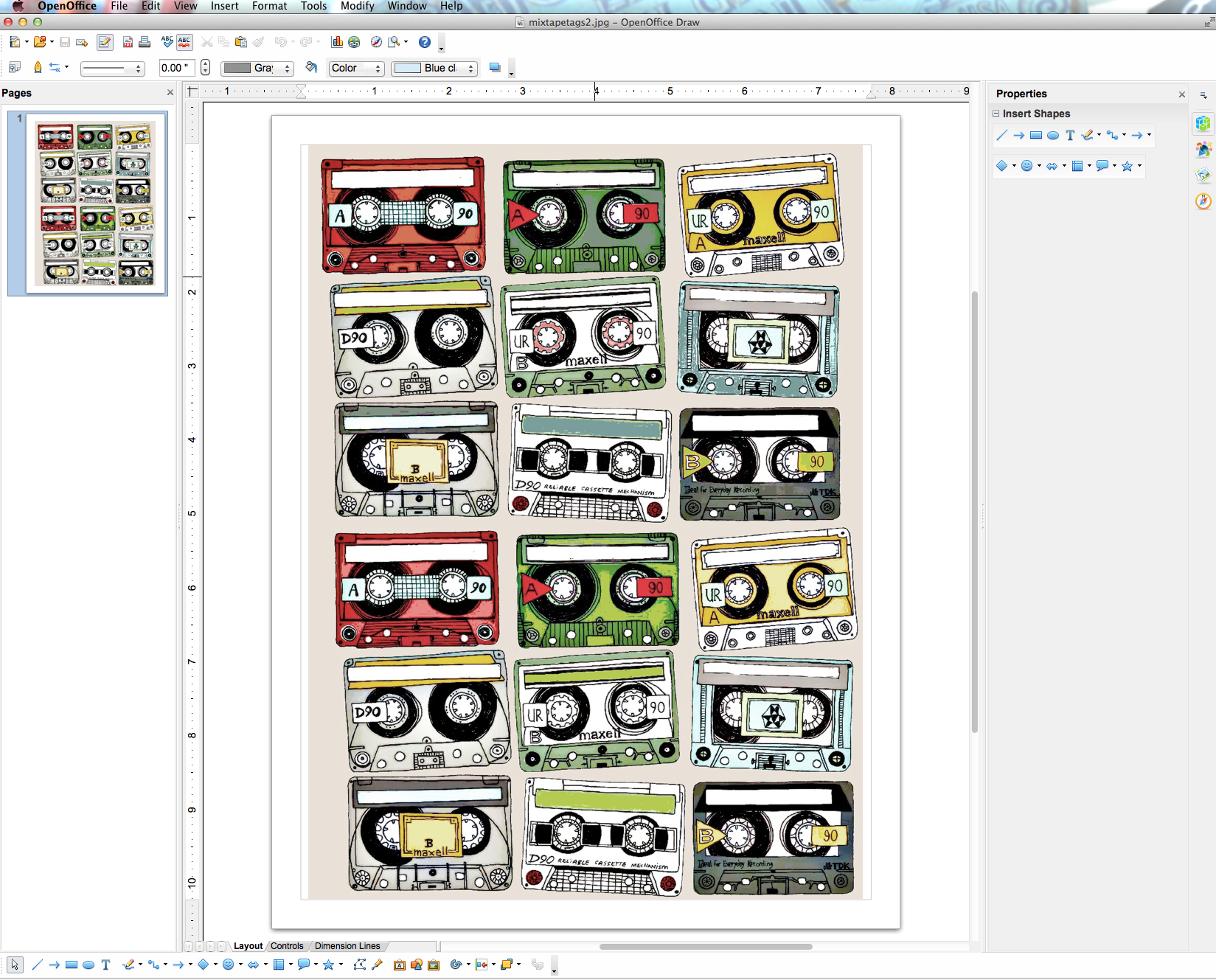Toggle AutoSpellcheck on the toolbar
Viewport: 1216px width, 980px height.
click(x=184, y=42)
